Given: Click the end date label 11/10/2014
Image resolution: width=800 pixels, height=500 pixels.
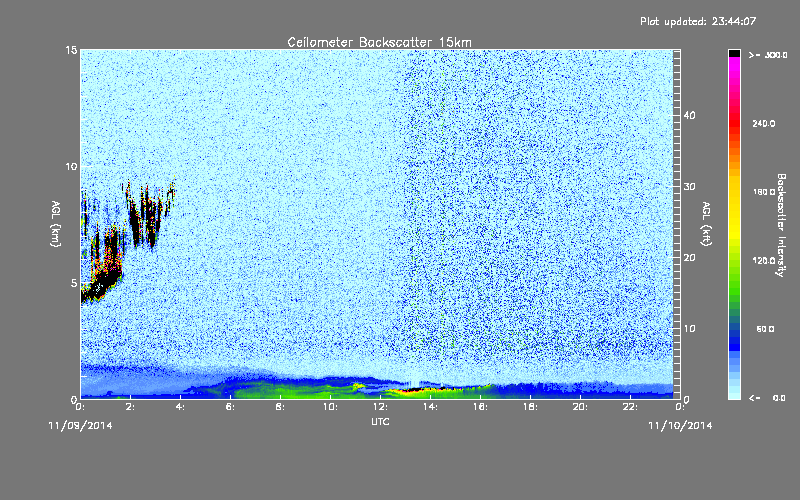Looking at the screenshot, I should [680, 426].
